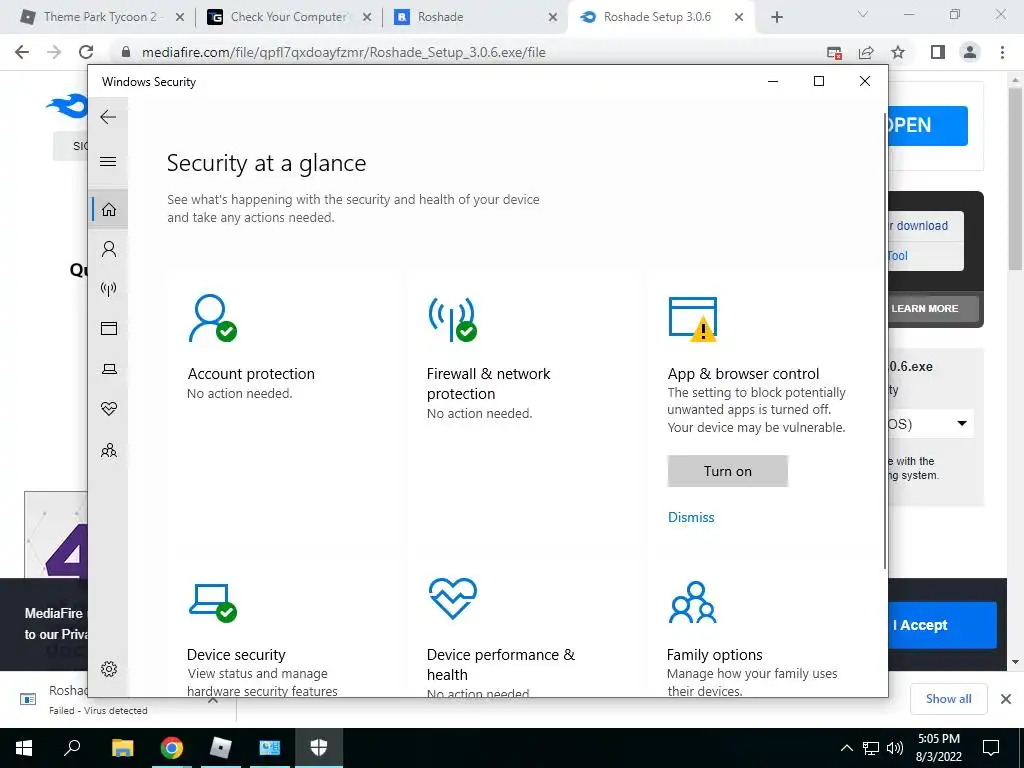Go back in Windows Security navigation
The width and height of the screenshot is (1024, 768).
coord(108,118)
